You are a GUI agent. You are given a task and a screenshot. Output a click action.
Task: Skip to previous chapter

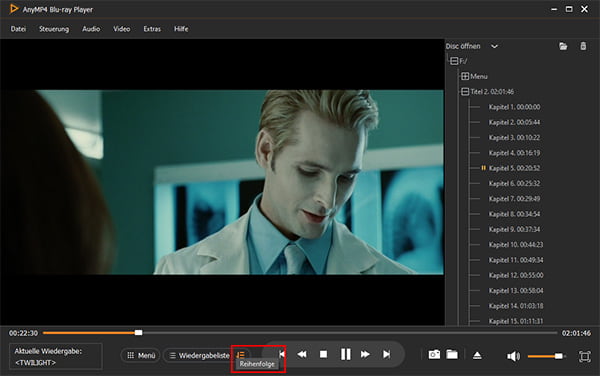tap(282, 354)
